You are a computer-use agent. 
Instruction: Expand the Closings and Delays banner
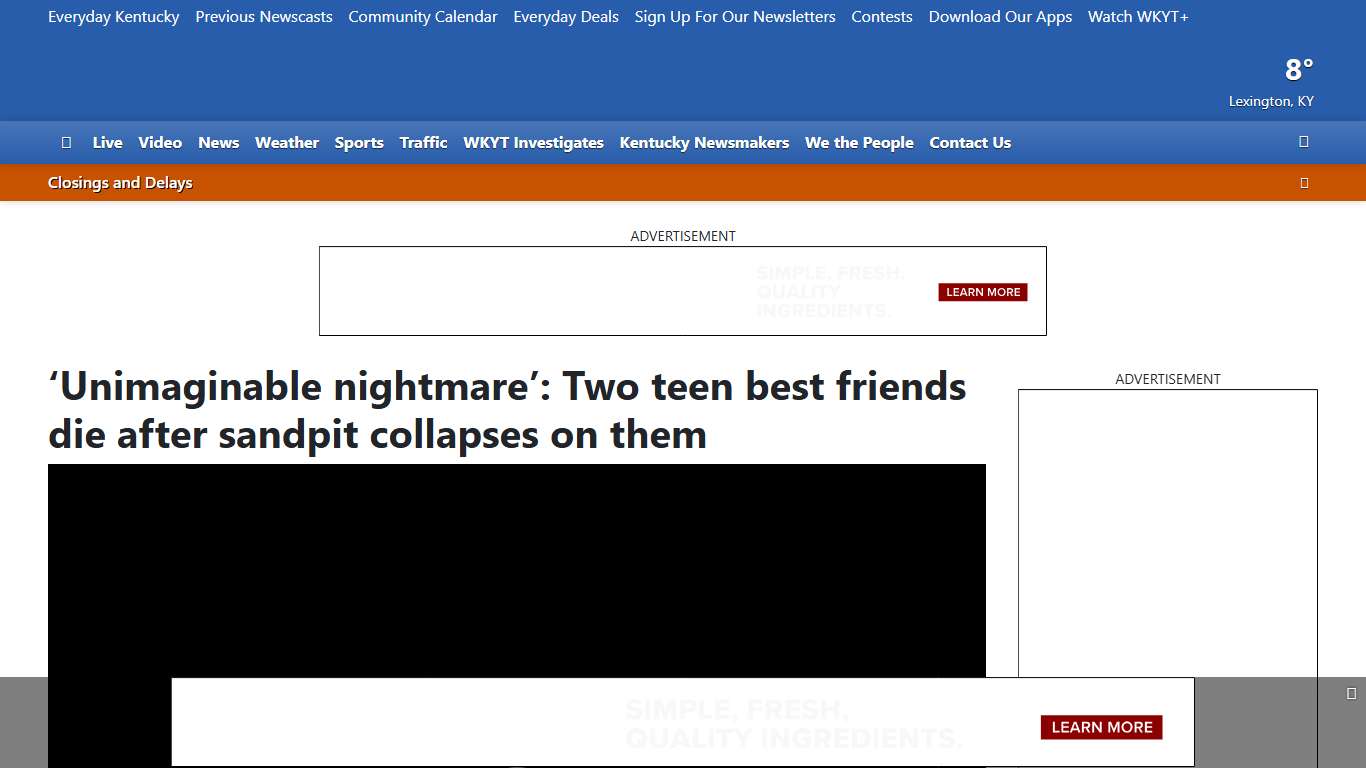120,182
